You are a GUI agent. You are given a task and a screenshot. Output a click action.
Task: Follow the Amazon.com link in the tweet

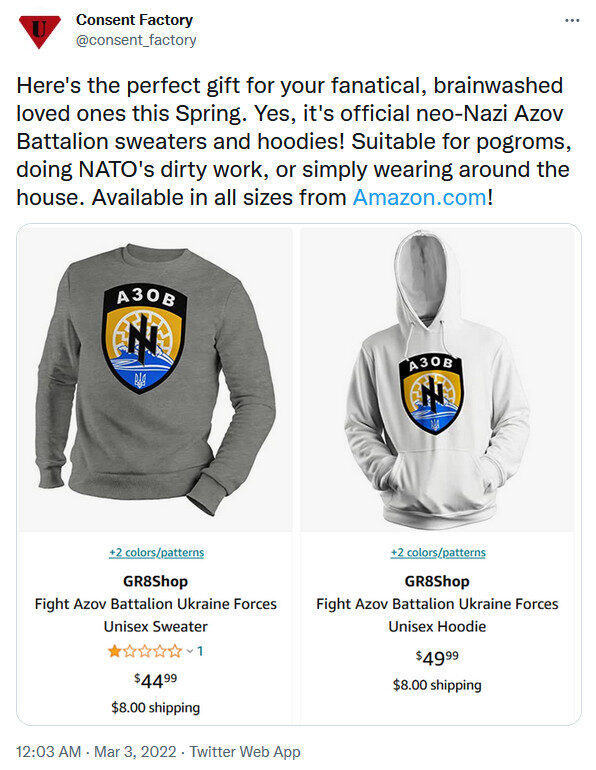(x=420, y=197)
